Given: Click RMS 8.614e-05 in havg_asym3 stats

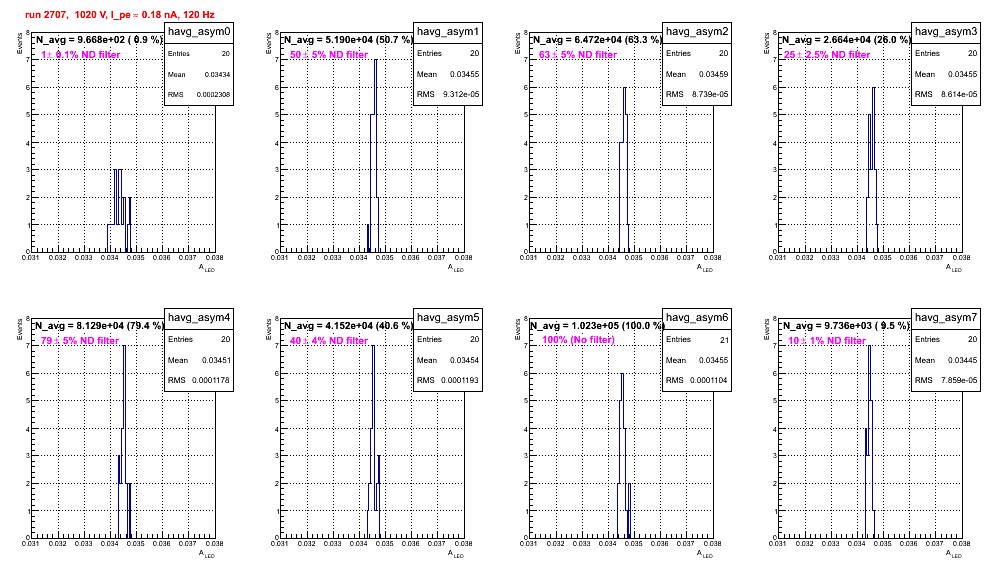Looking at the screenshot, I should 946,94.
